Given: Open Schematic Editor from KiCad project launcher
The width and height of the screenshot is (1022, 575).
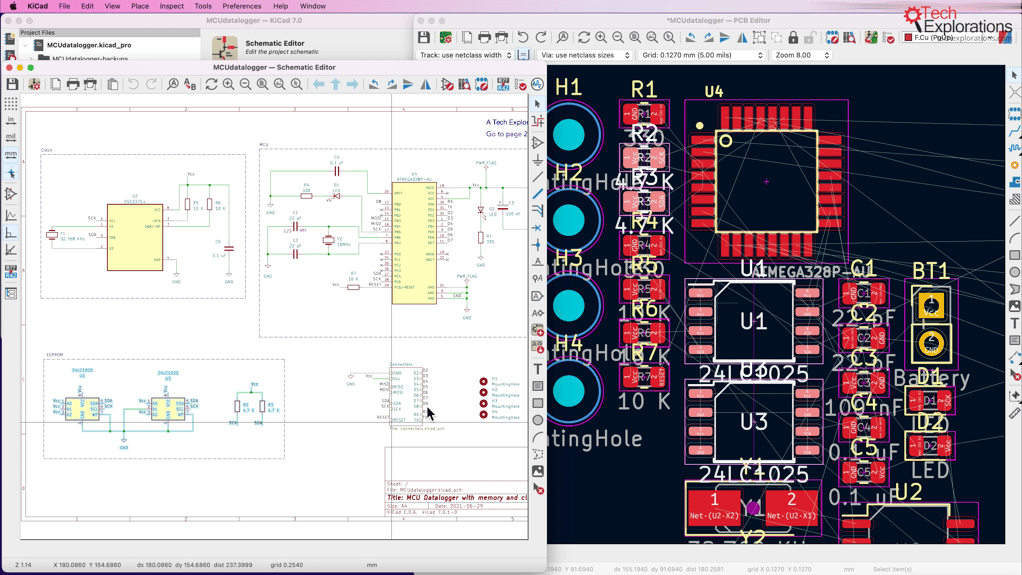Looking at the screenshot, I should (x=226, y=48).
